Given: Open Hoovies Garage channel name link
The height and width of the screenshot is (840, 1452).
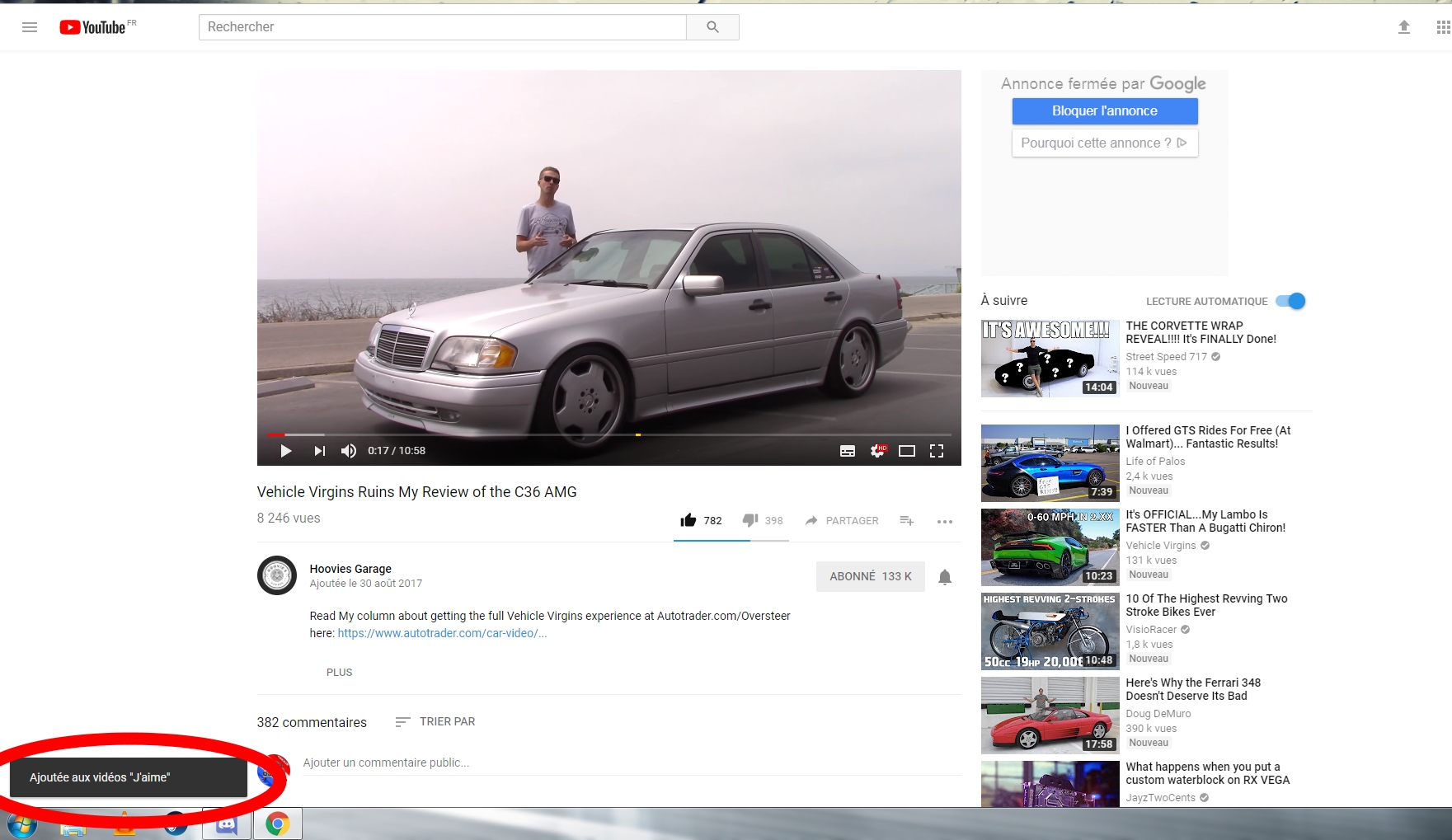Looking at the screenshot, I should [350, 569].
